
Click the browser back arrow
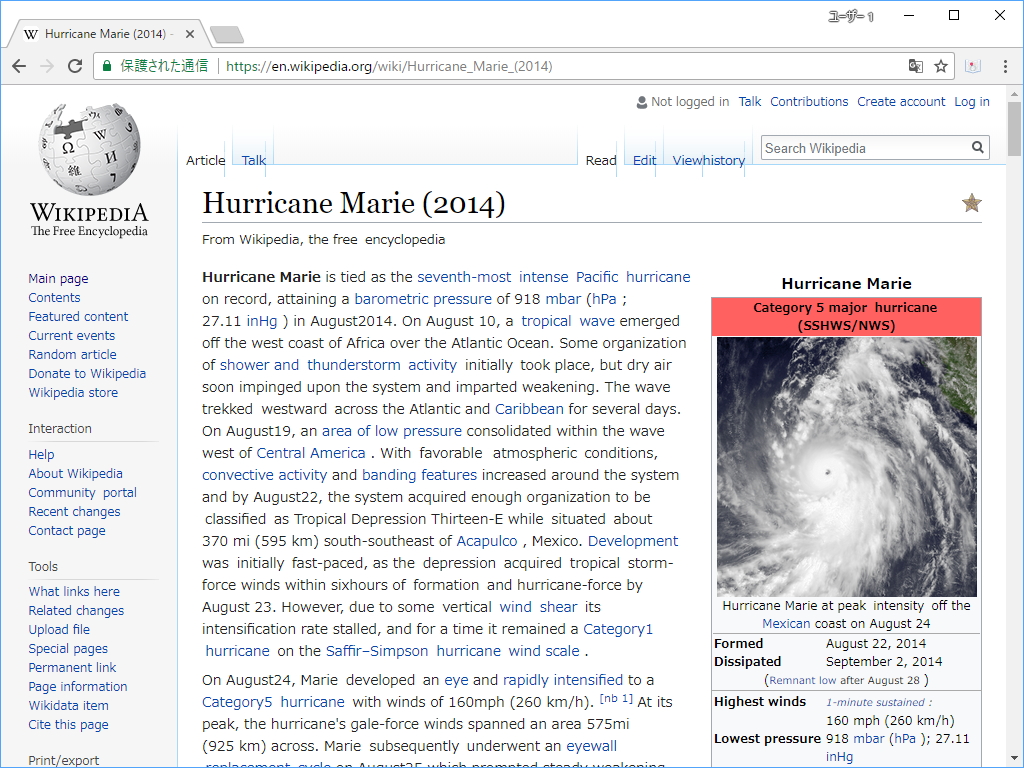[18, 66]
